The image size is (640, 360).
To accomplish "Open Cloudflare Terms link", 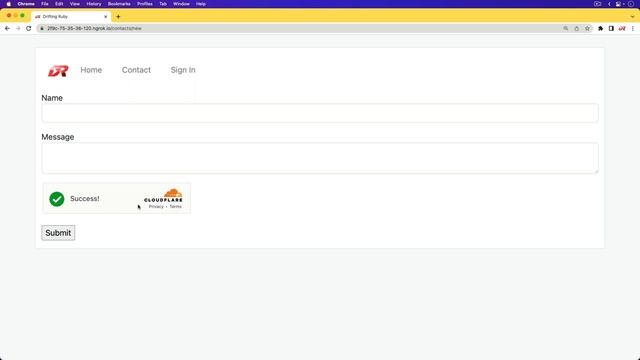I will 176,207.
